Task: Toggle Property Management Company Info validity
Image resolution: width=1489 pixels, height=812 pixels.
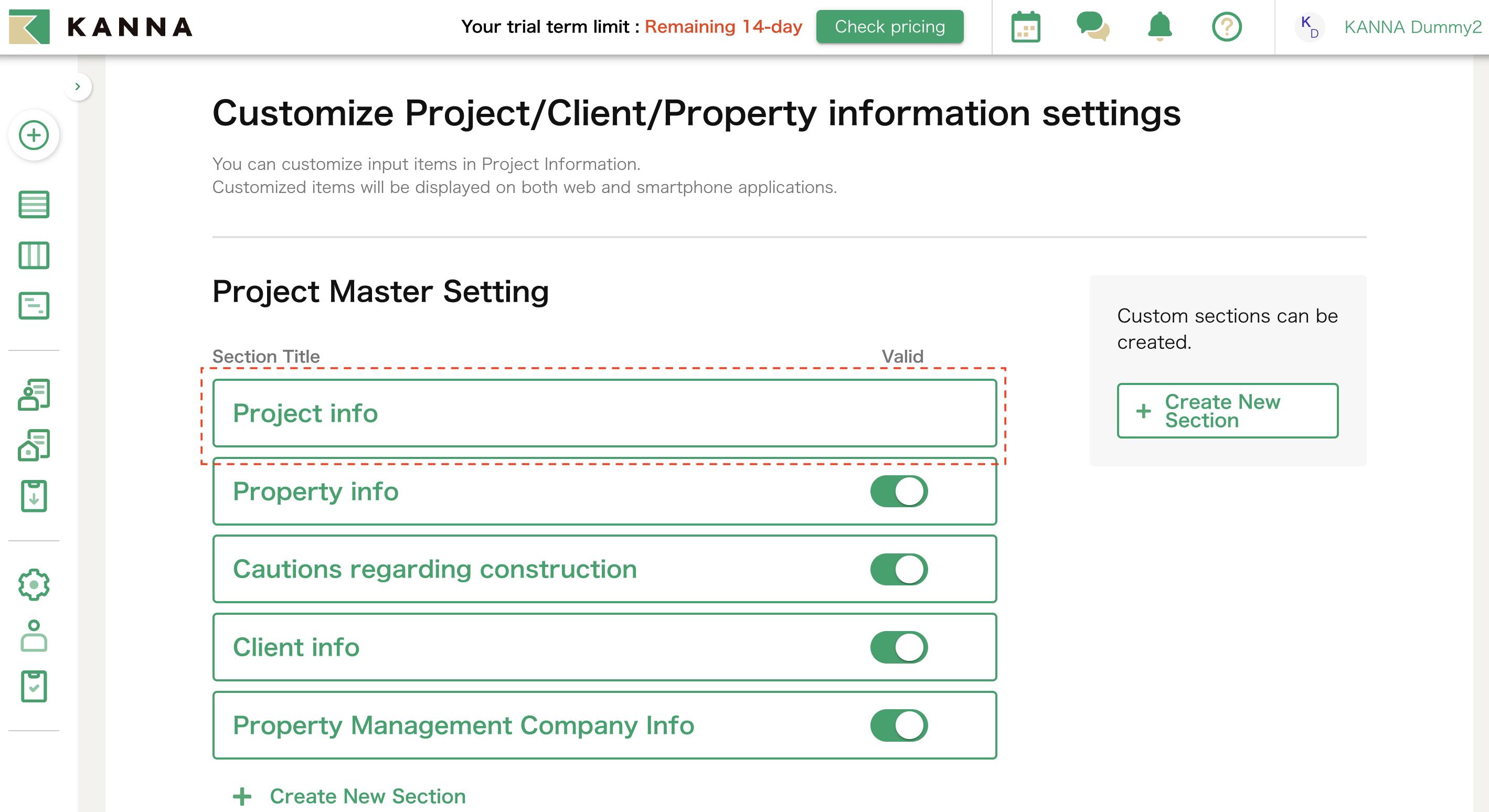Action: click(899, 725)
